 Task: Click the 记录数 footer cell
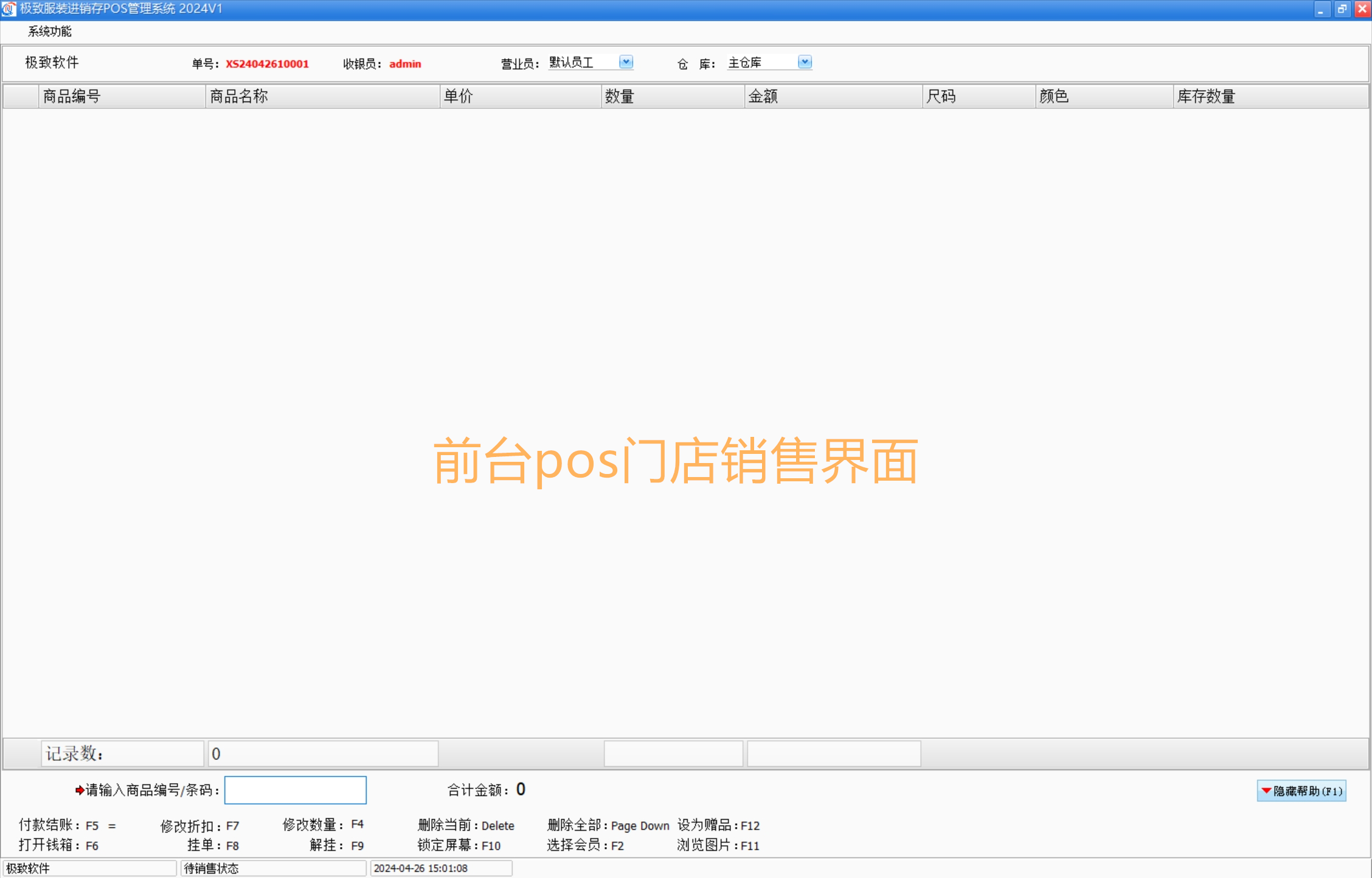[122, 754]
